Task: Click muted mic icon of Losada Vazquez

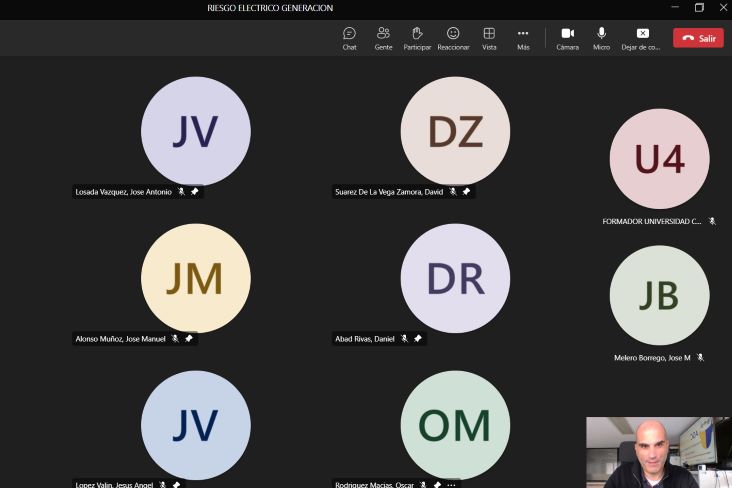Action: pos(181,191)
